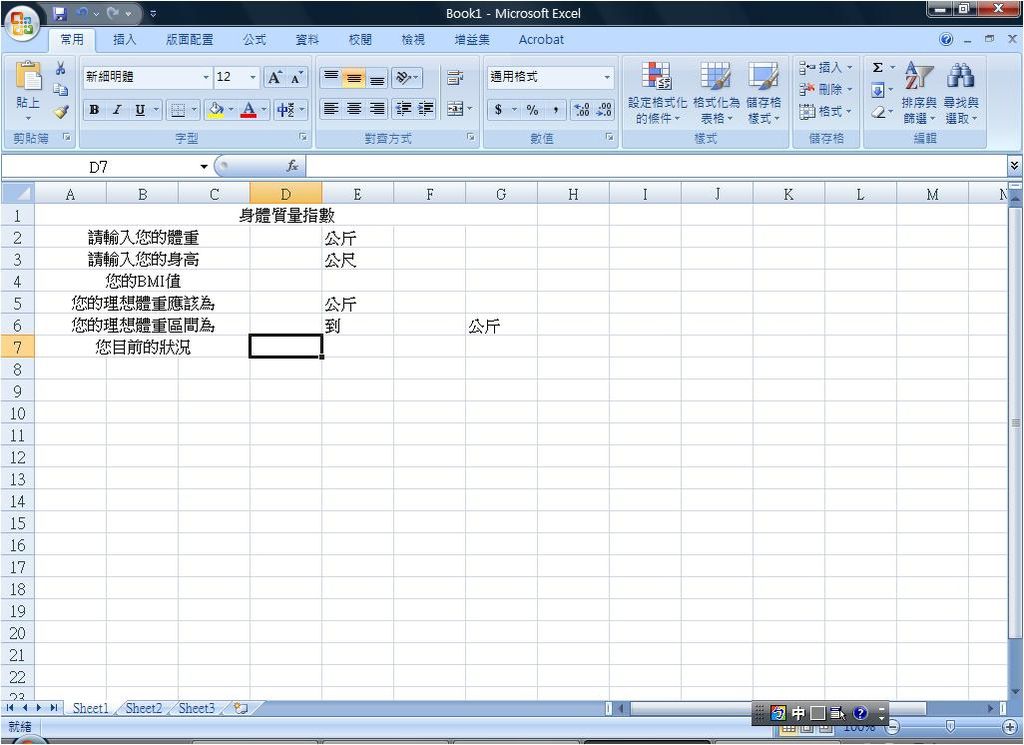Open Excel Help question mark
Image resolution: width=1024 pixels, height=745 pixels.
[946, 39]
